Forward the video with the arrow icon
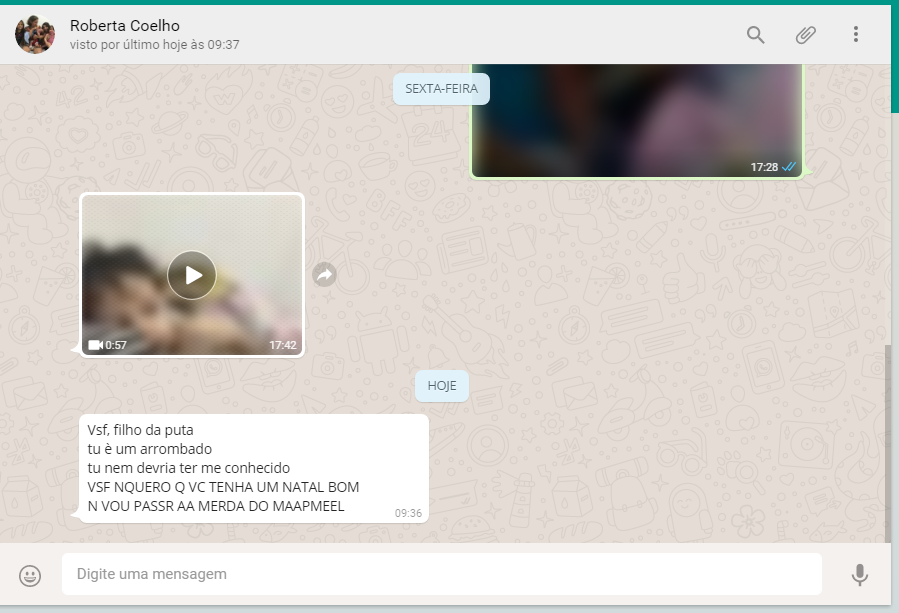899x613 pixels. (x=325, y=275)
